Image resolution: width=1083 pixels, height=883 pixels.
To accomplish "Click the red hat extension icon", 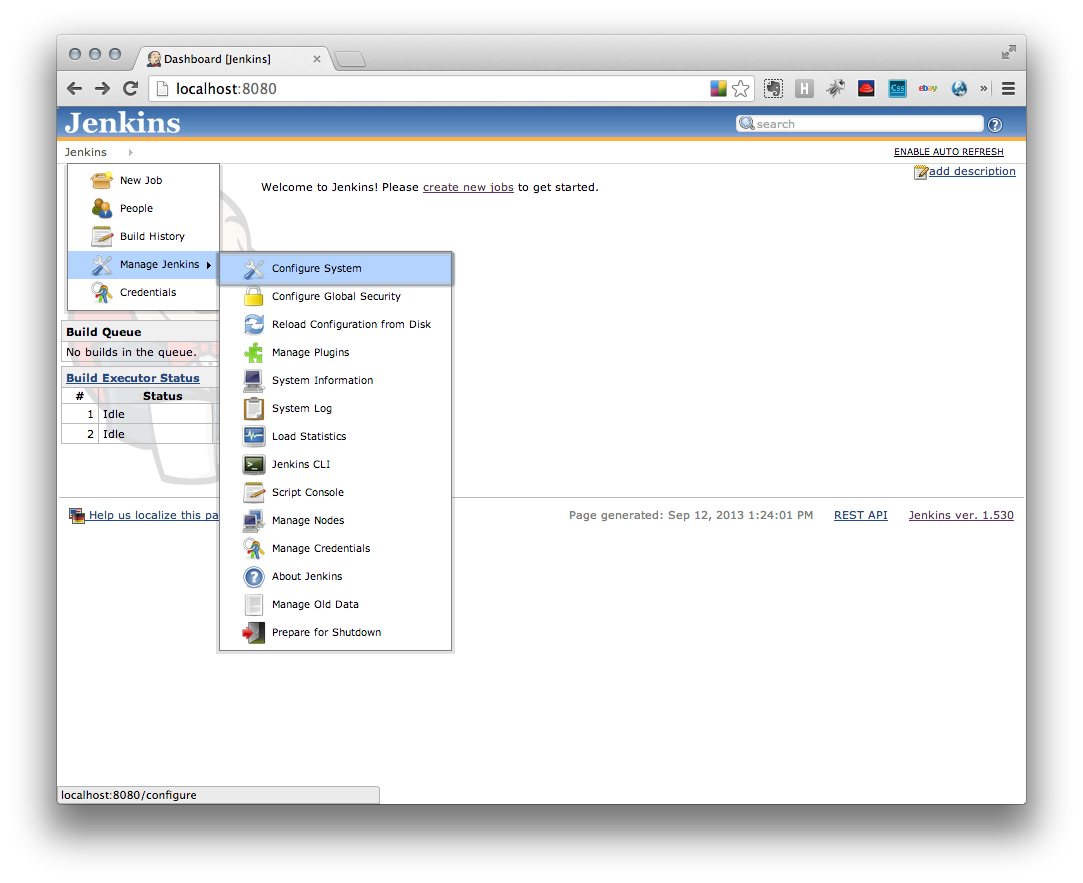I will point(866,88).
